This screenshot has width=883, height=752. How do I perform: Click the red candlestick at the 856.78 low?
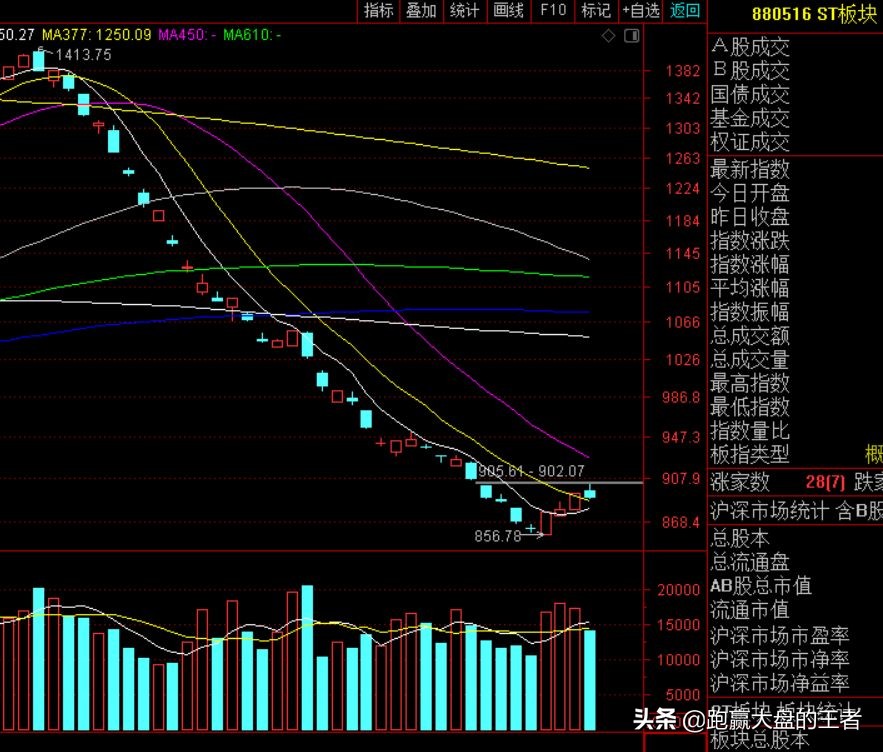click(546, 523)
